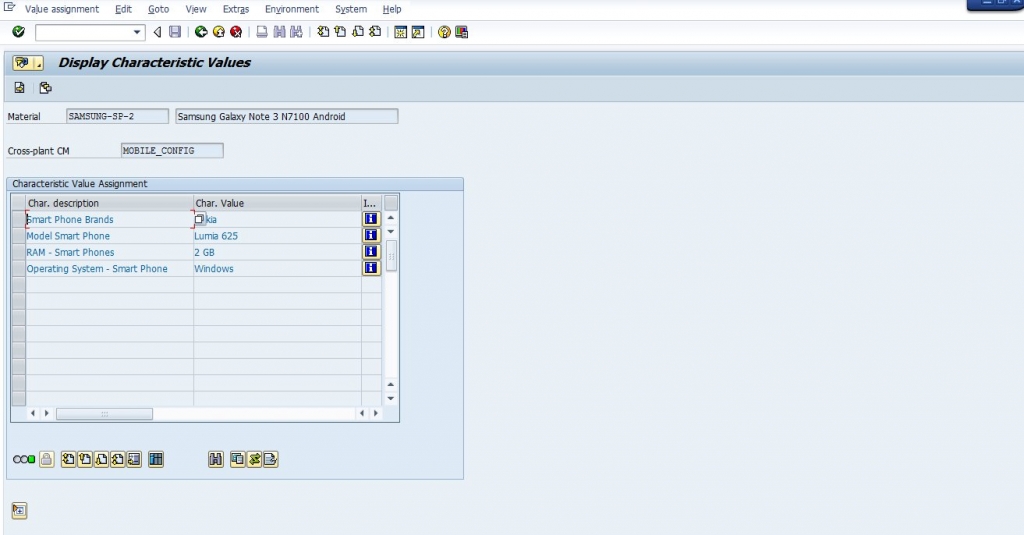Click the padlock icon below the table
The height and width of the screenshot is (535, 1024).
point(46,459)
